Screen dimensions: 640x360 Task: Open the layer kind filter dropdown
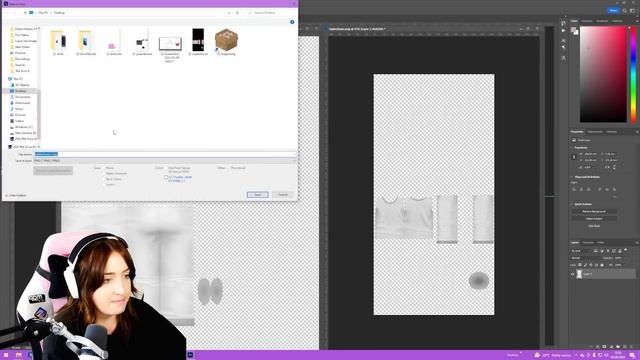point(581,251)
